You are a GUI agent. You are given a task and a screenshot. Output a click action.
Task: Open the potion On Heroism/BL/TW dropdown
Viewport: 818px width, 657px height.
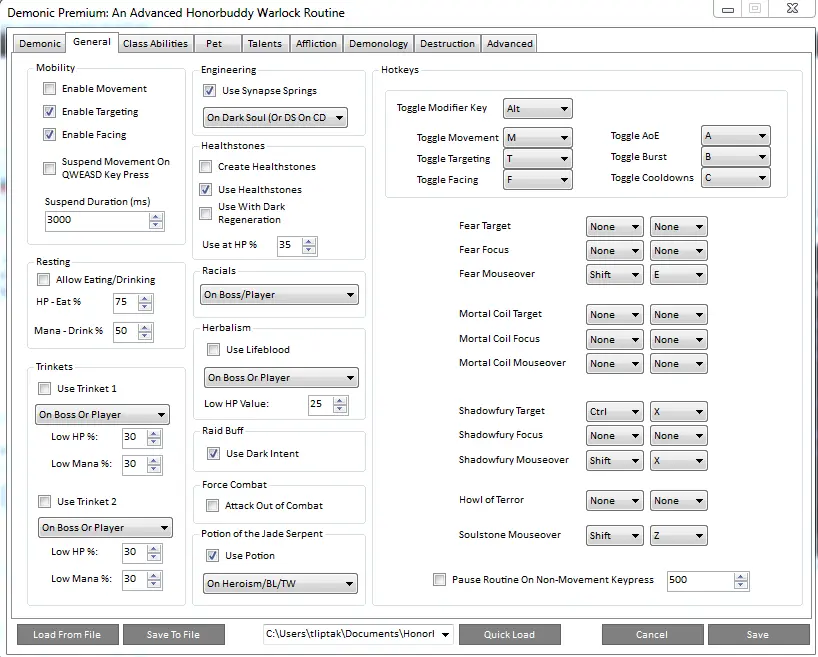pos(280,583)
